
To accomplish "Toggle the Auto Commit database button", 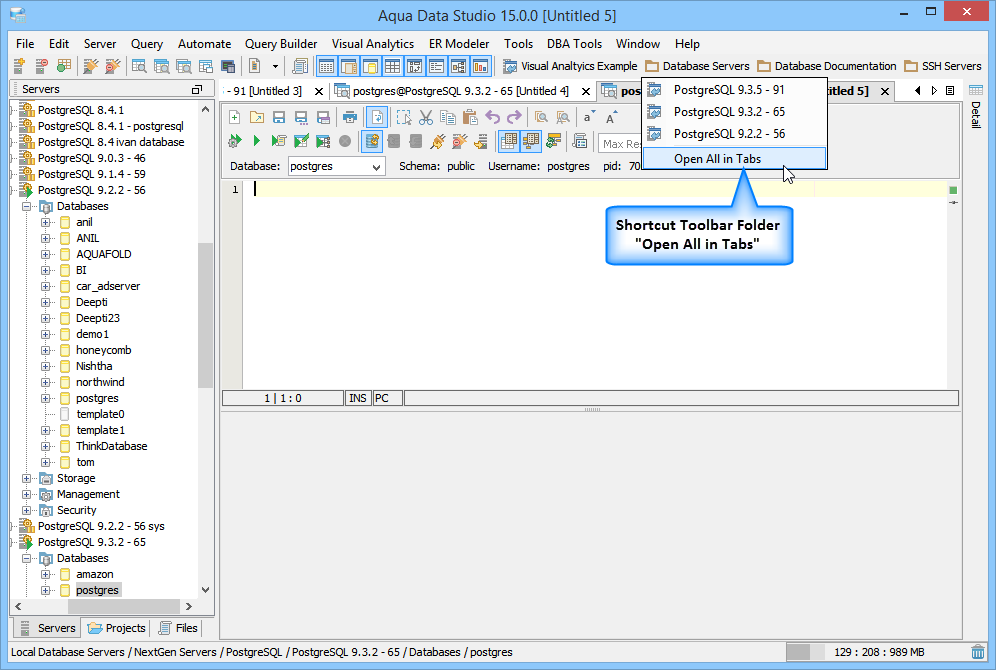I will (x=372, y=141).
